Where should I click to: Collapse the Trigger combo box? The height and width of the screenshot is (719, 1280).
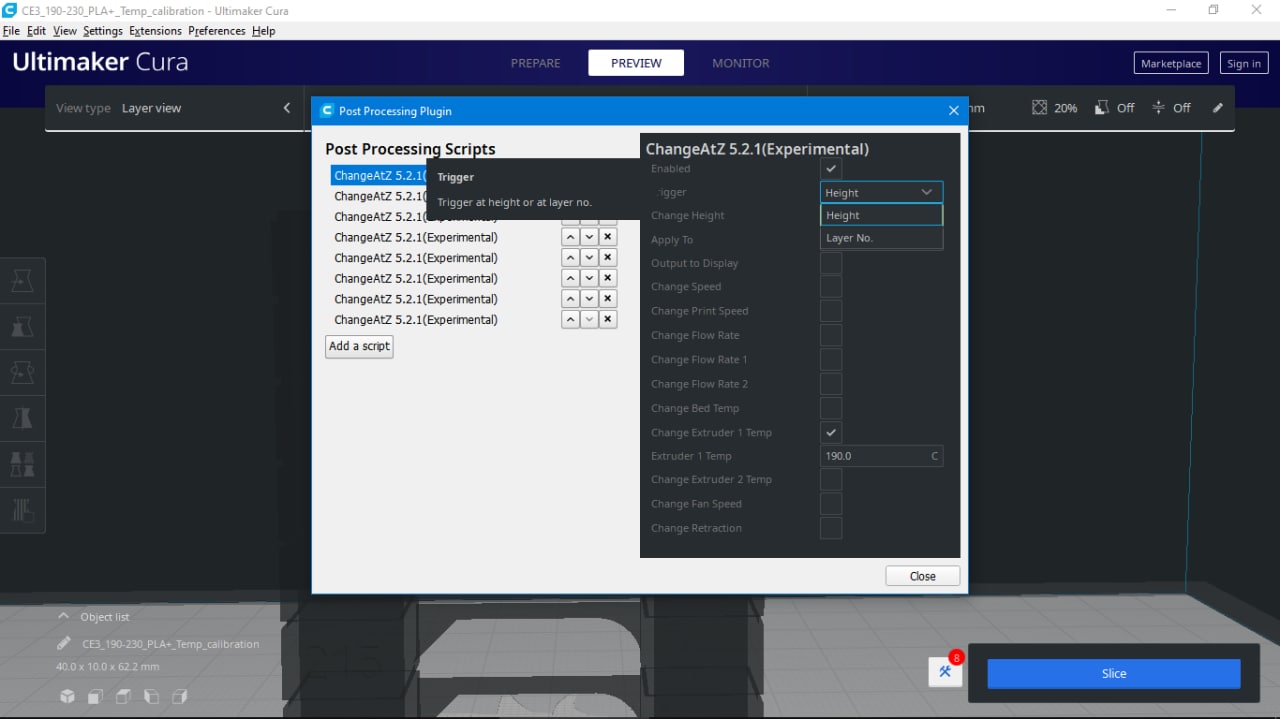881,192
